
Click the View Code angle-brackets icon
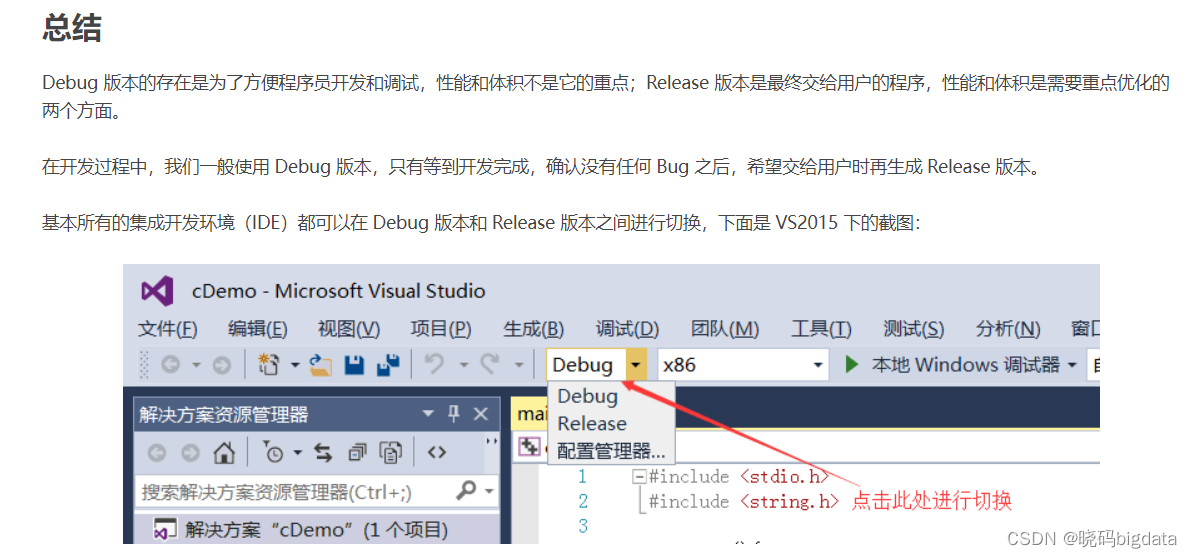pyautogui.click(x=436, y=453)
